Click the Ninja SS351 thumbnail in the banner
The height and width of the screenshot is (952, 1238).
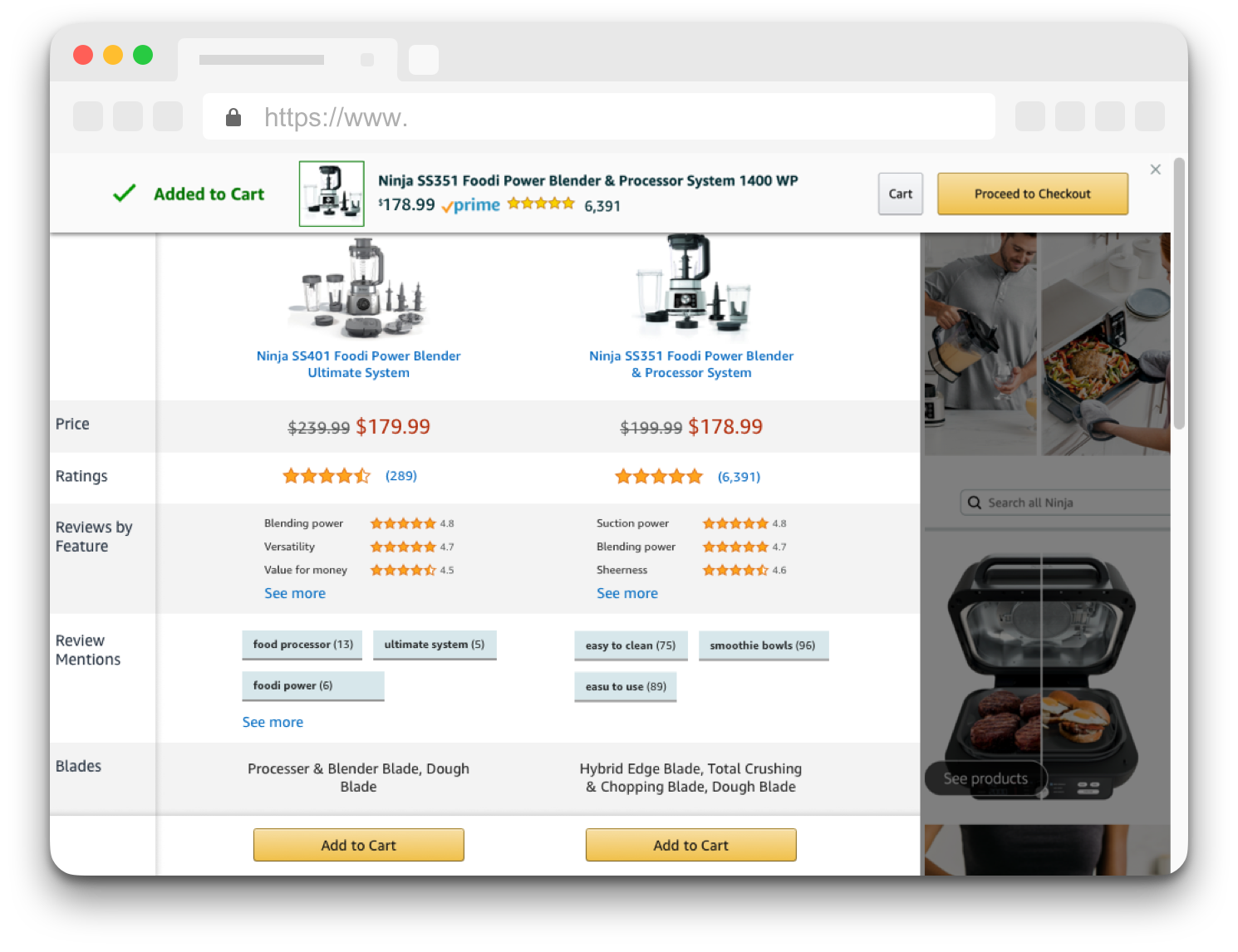[332, 194]
